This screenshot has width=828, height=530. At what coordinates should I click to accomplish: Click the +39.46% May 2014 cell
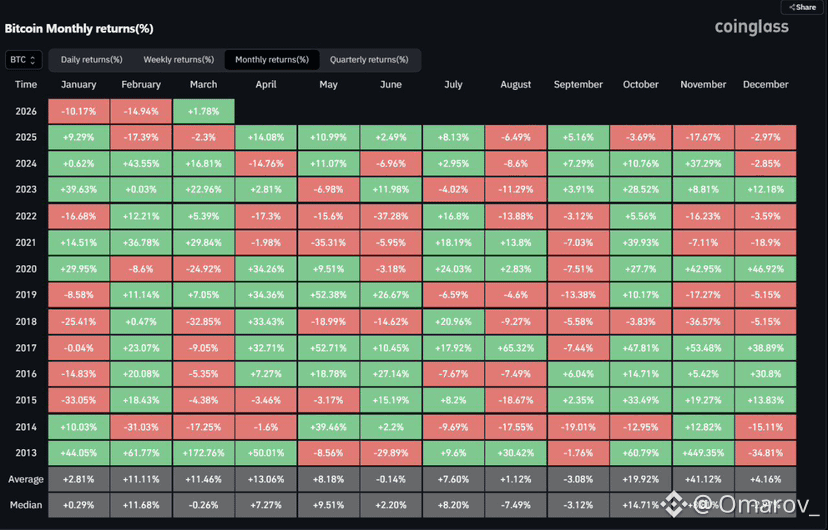tap(328, 427)
